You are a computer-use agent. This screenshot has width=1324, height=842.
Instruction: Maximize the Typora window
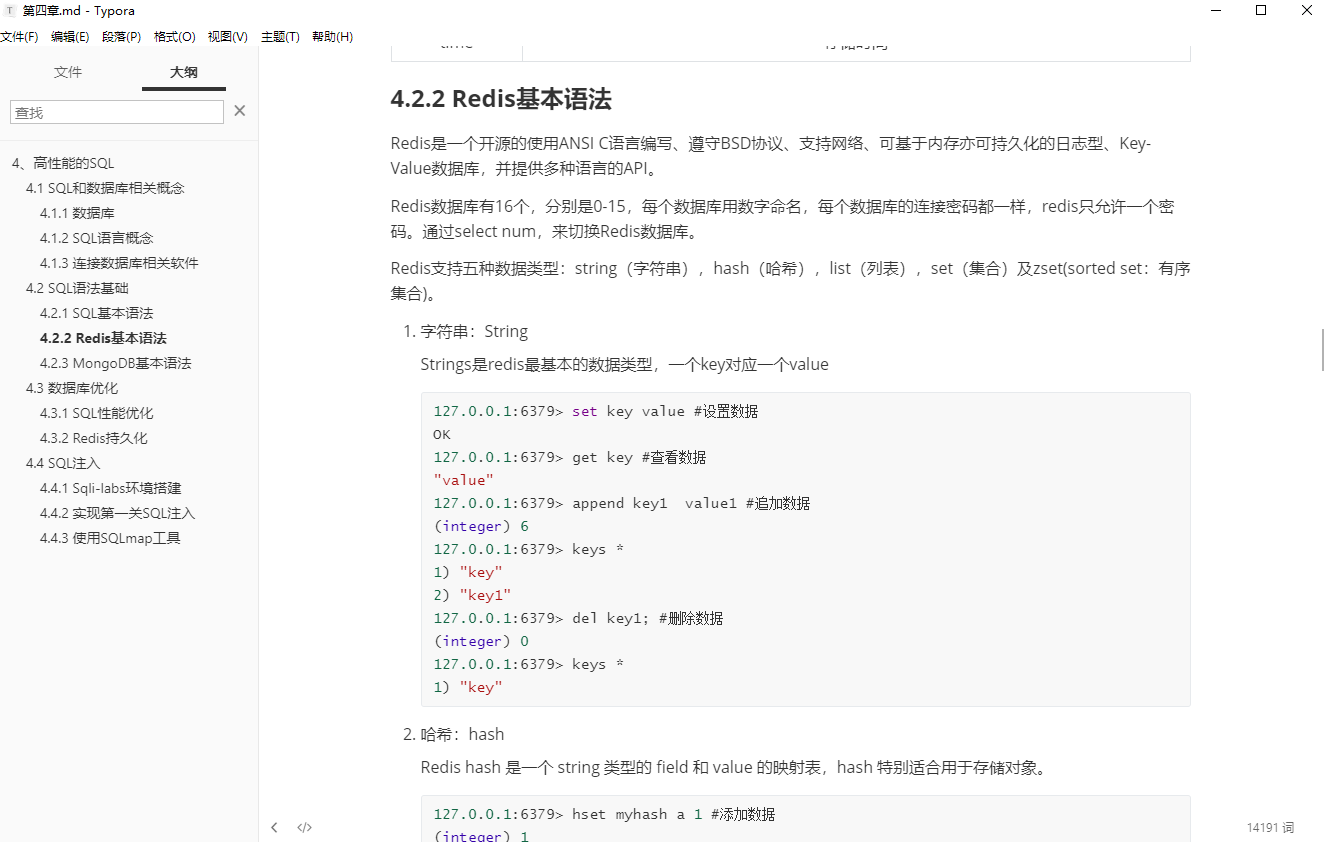tap(1261, 11)
